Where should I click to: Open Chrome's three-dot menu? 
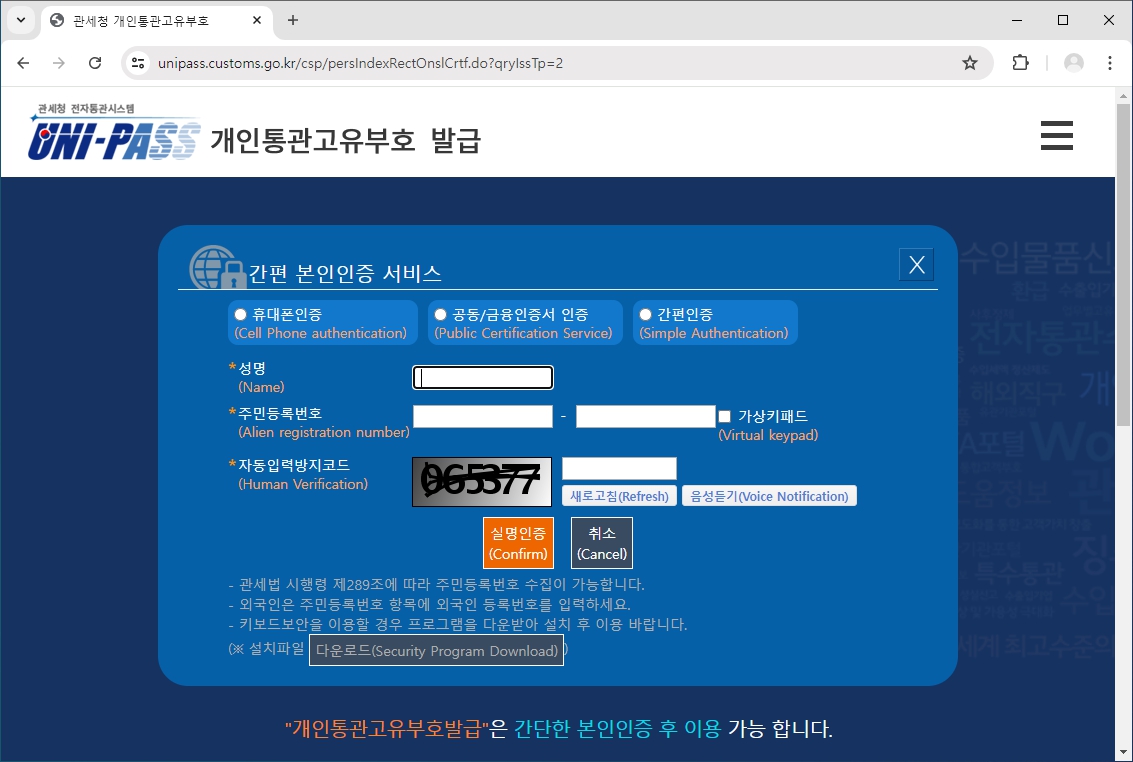[x=1110, y=62]
